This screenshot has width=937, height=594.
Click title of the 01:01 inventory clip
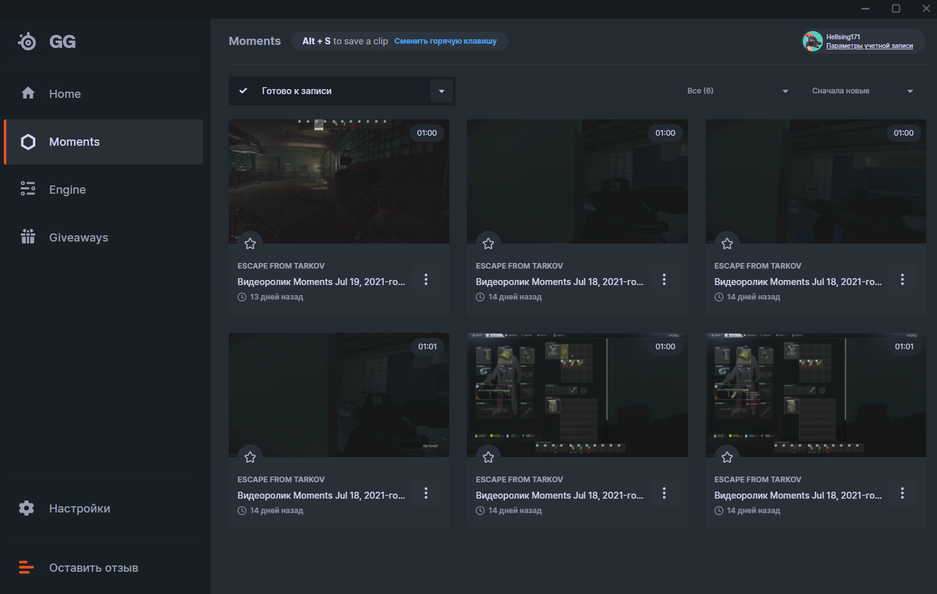click(x=798, y=496)
